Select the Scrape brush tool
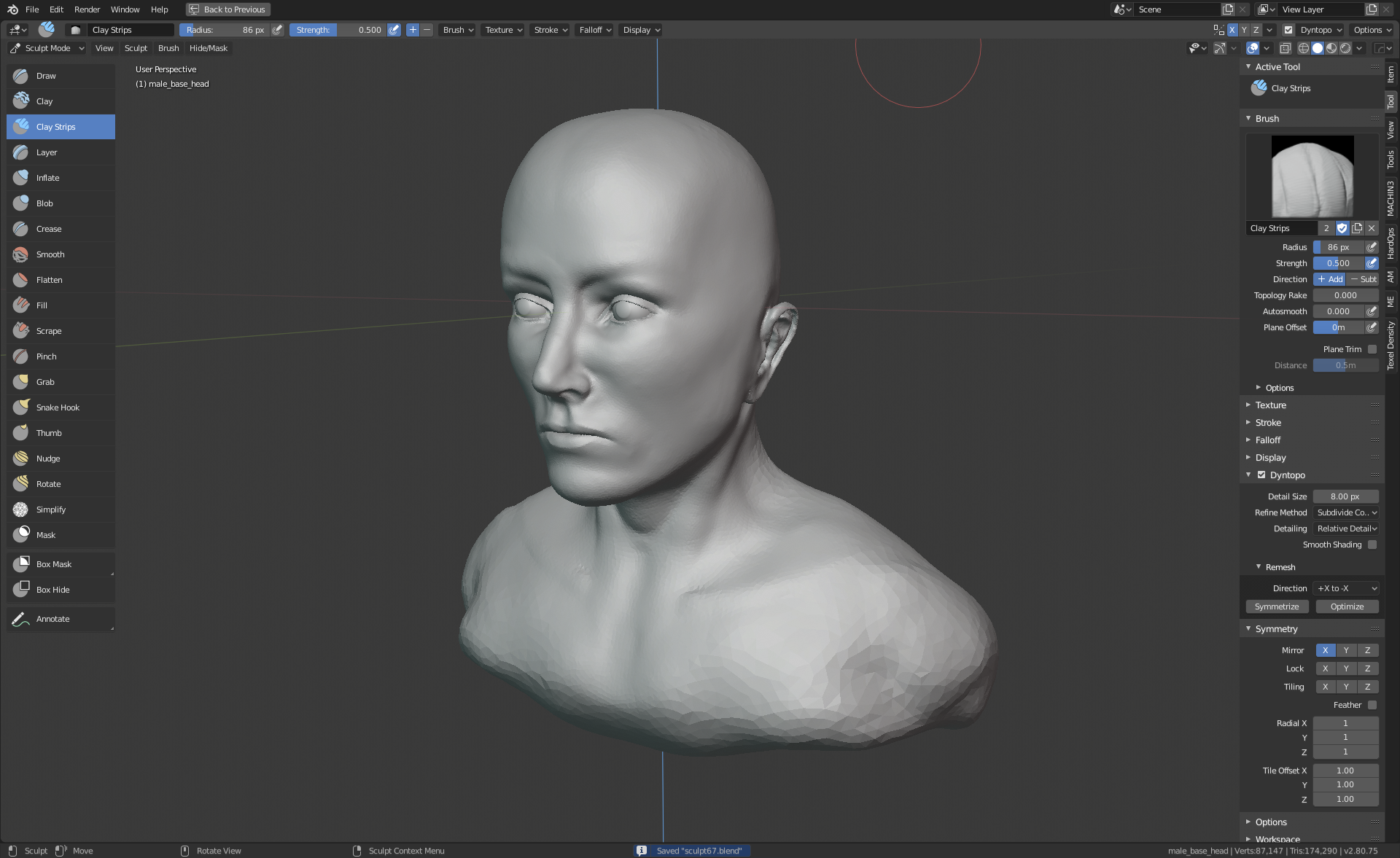This screenshot has width=1400, height=858. coord(49,331)
